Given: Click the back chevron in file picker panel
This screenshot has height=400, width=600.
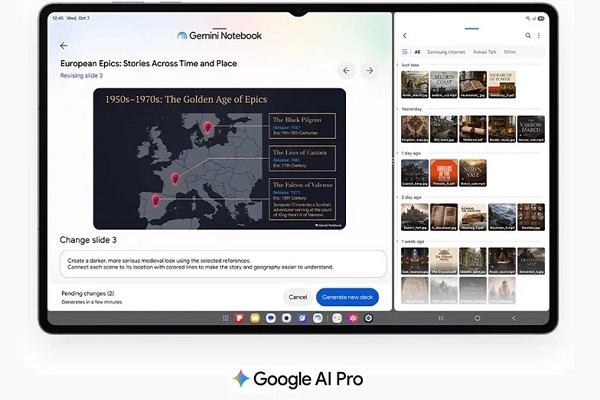Looking at the screenshot, I should tap(405, 36).
